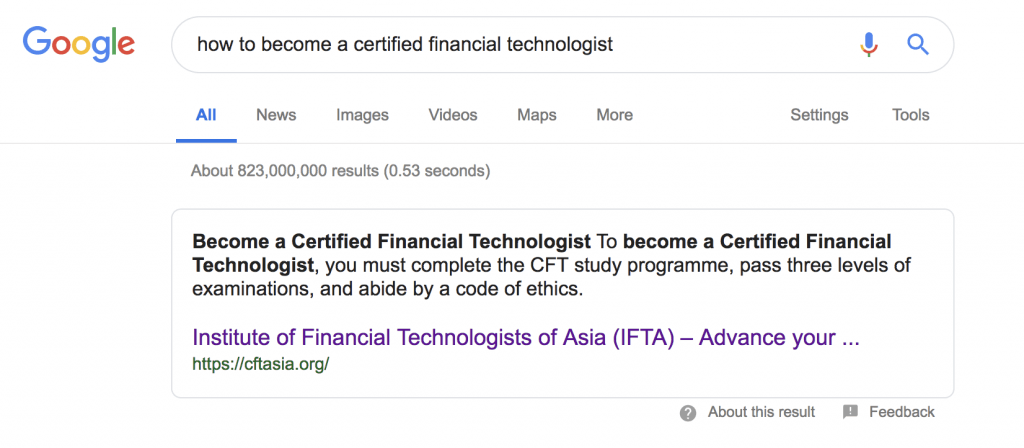
Task: Expand the More search categories menu
Action: (615, 116)
